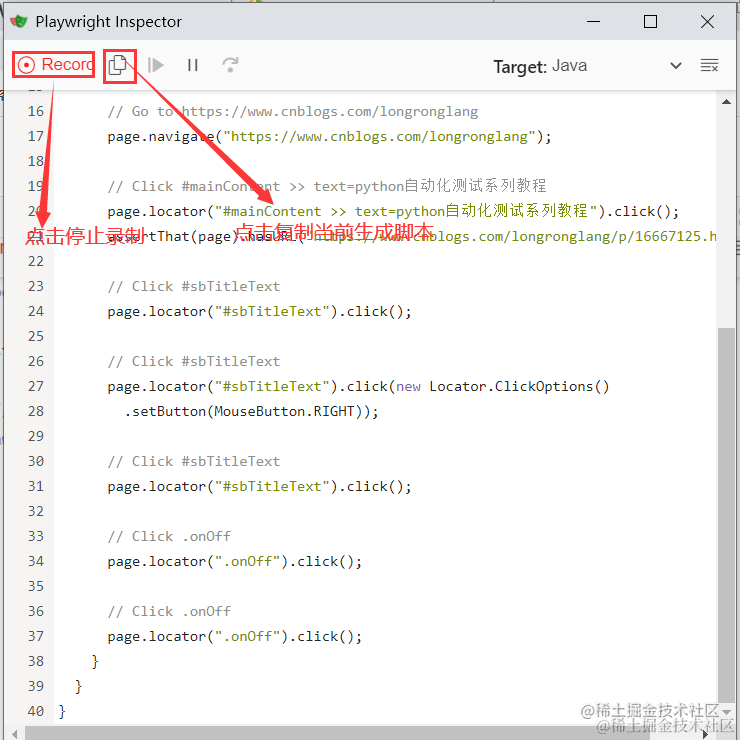Click comment "// Click #sbTitleText" on line 26
Image resolution: width=740 pixels, height=740 pixels.
[x=193, y=362]
